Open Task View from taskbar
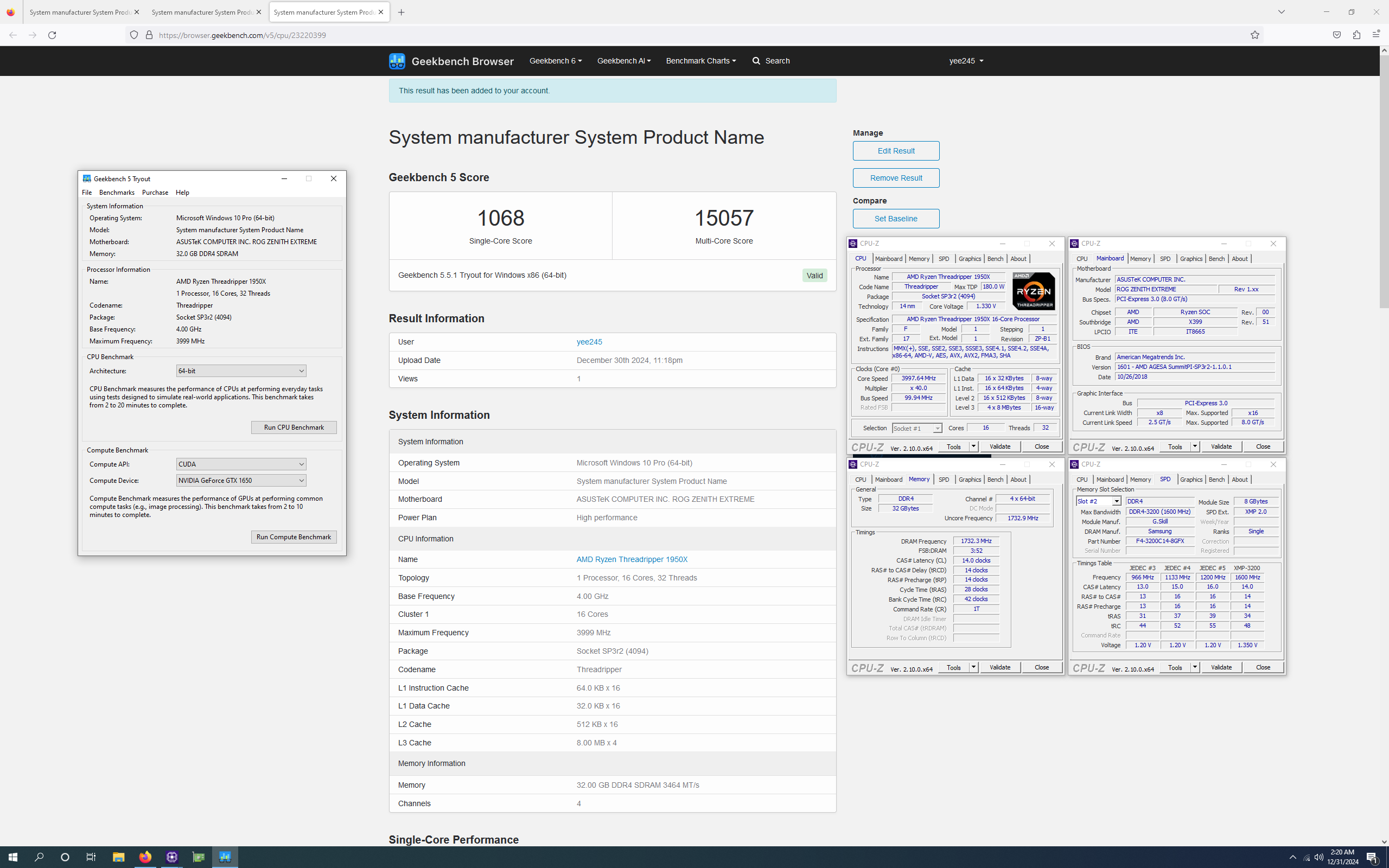The image size is (1389, 868). coord(91,857)
